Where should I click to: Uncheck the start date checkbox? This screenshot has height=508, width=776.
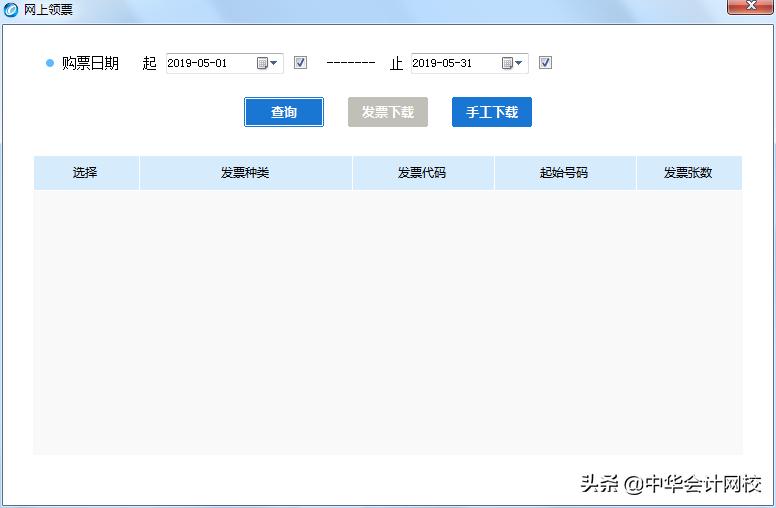300,62
